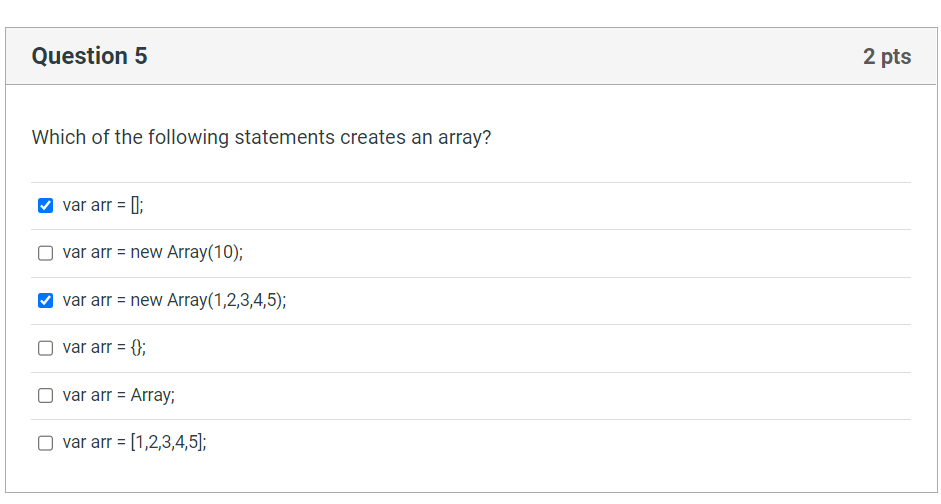Click the 'var arr = {};' answer text
The image size is (941, 504).
pos(104,347)
